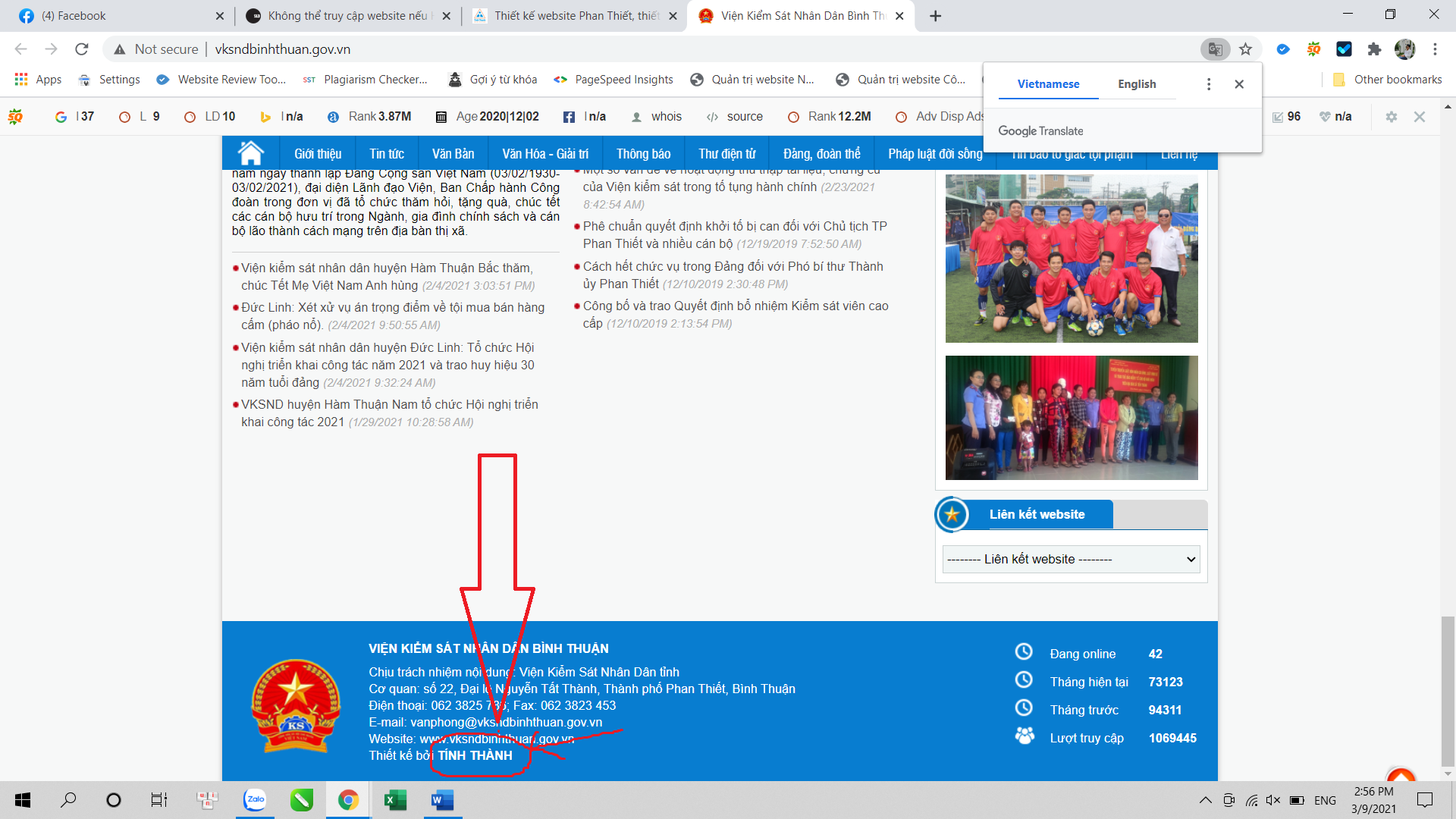Open the Tin tức menu item
Viewport: 1456px width, 819px height.
point(387,153)
